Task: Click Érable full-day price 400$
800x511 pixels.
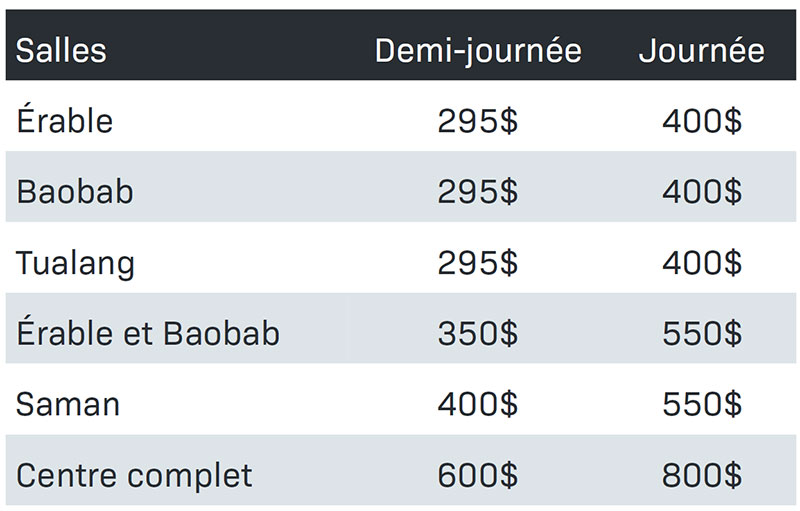Action: [x=702, y=121]
